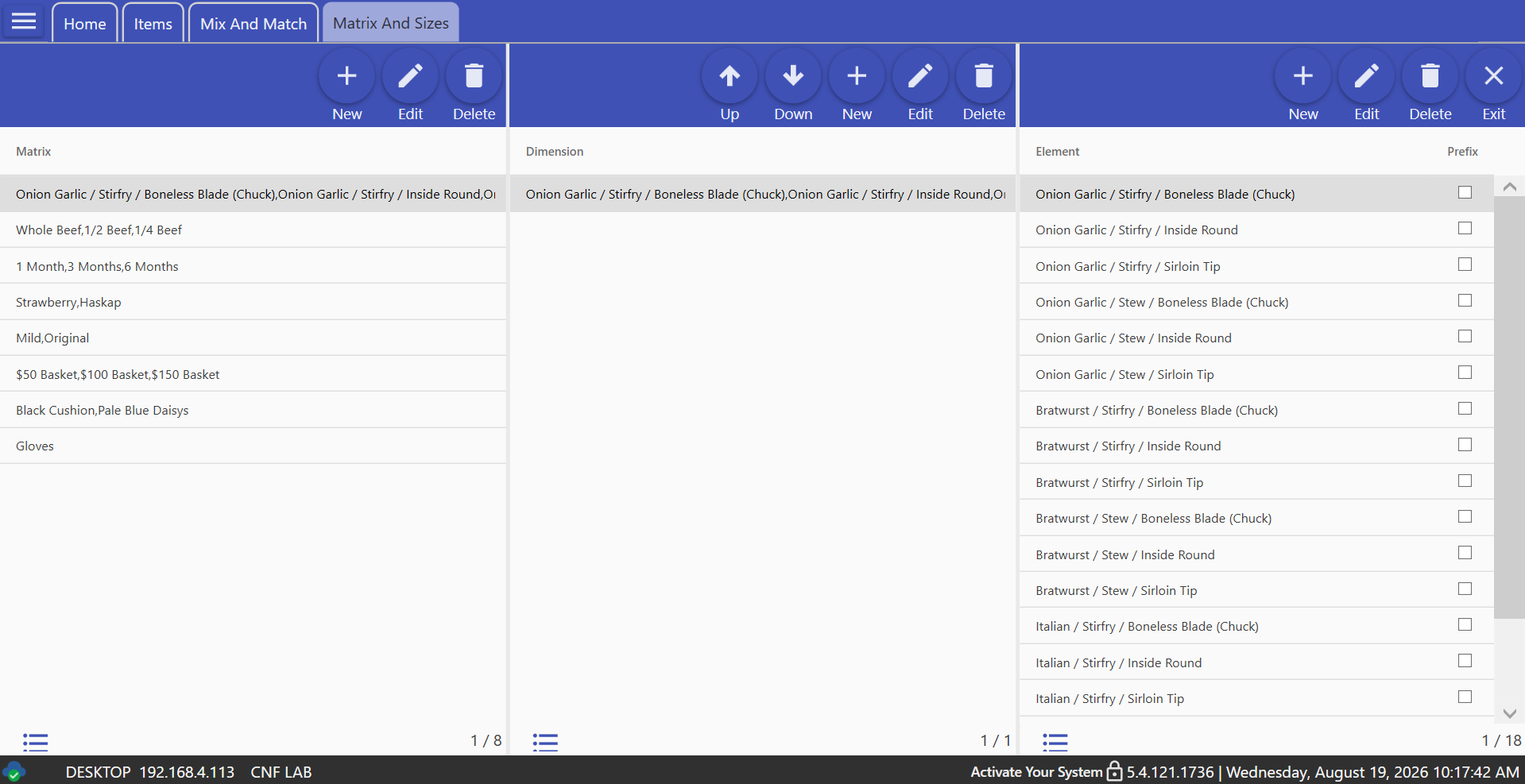Click the date and time in status bar
Viewport: 1525px width, 784px height.
(x=1372, y=772)
